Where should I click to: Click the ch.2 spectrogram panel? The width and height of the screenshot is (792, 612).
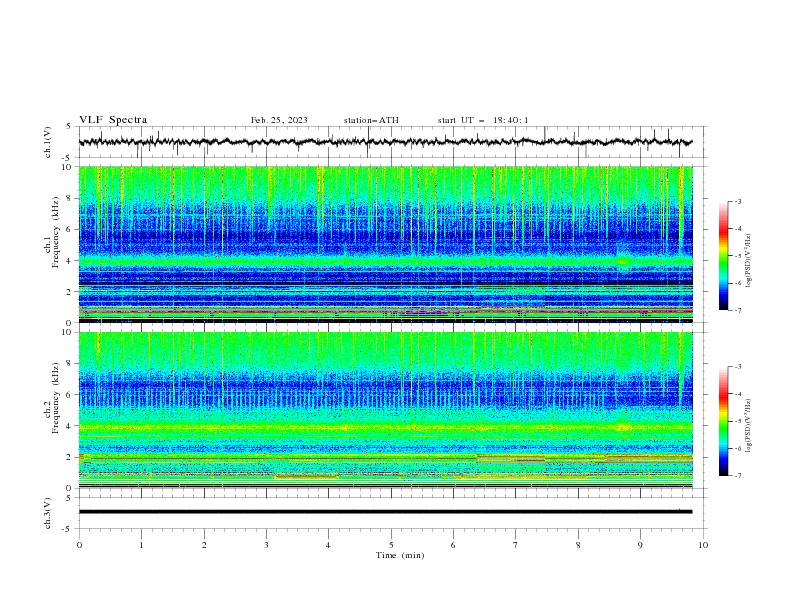pos(385,410)
